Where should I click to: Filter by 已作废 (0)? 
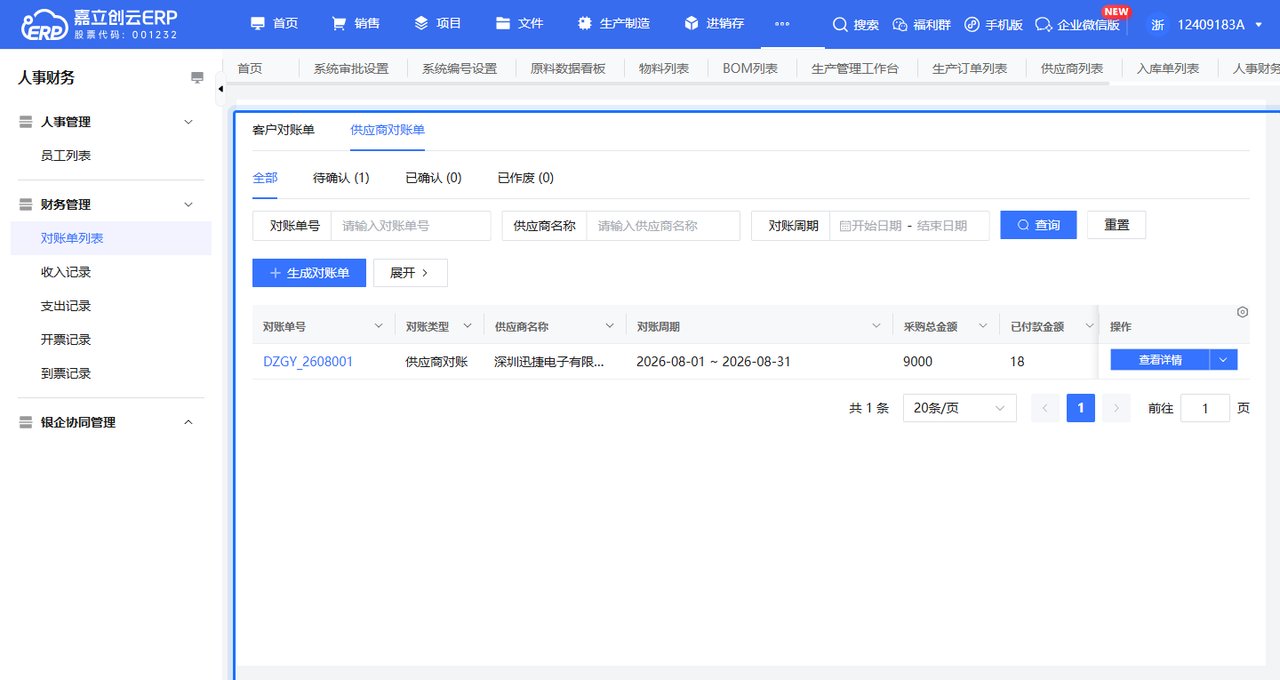coord(525,178)
